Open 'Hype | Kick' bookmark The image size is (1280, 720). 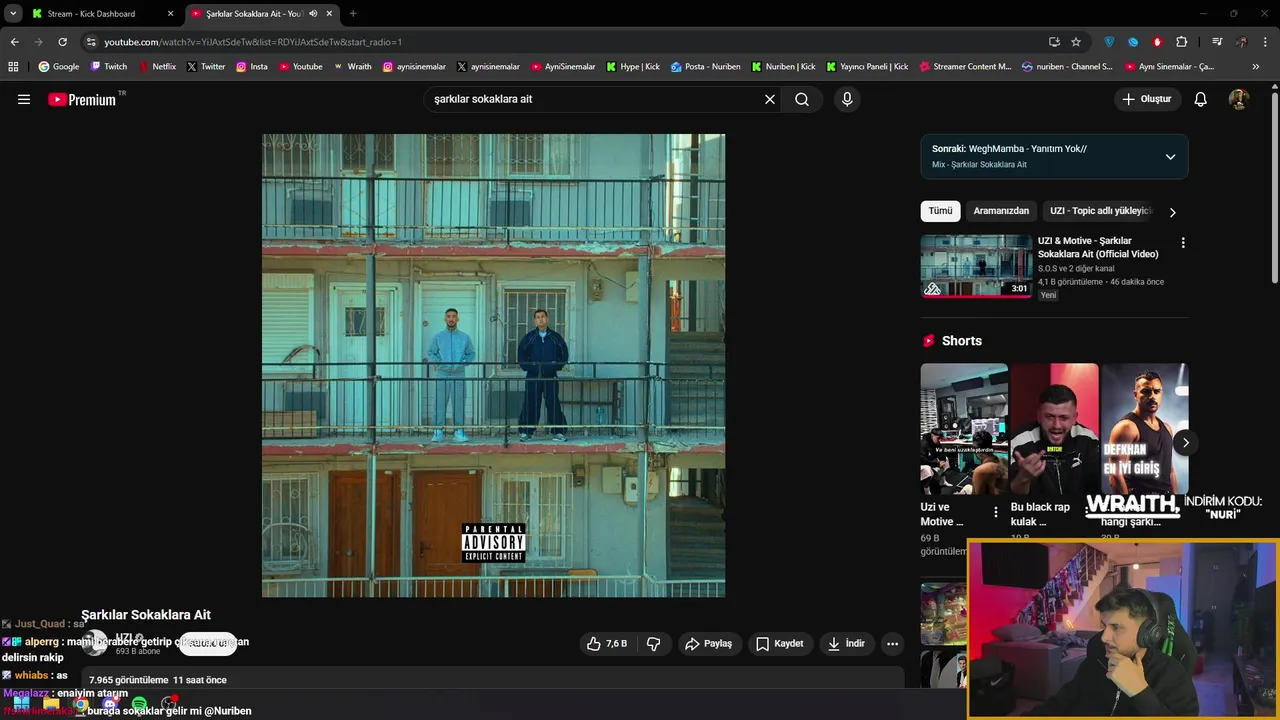632,67
